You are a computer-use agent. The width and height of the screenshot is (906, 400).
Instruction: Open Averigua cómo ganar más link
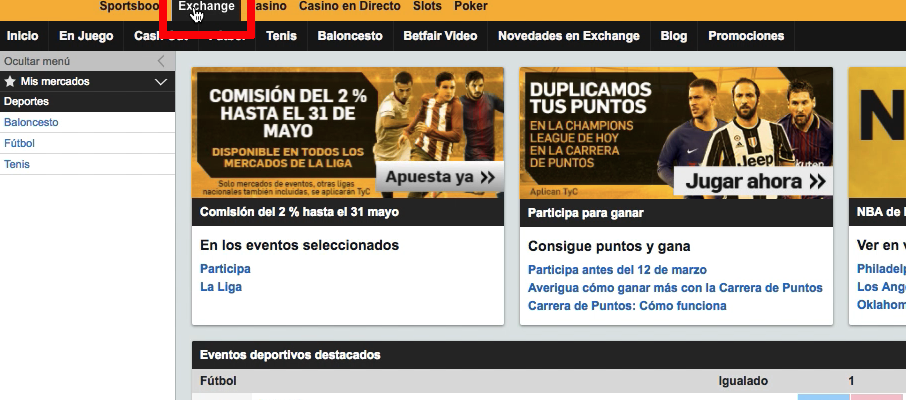coord(675,288)
